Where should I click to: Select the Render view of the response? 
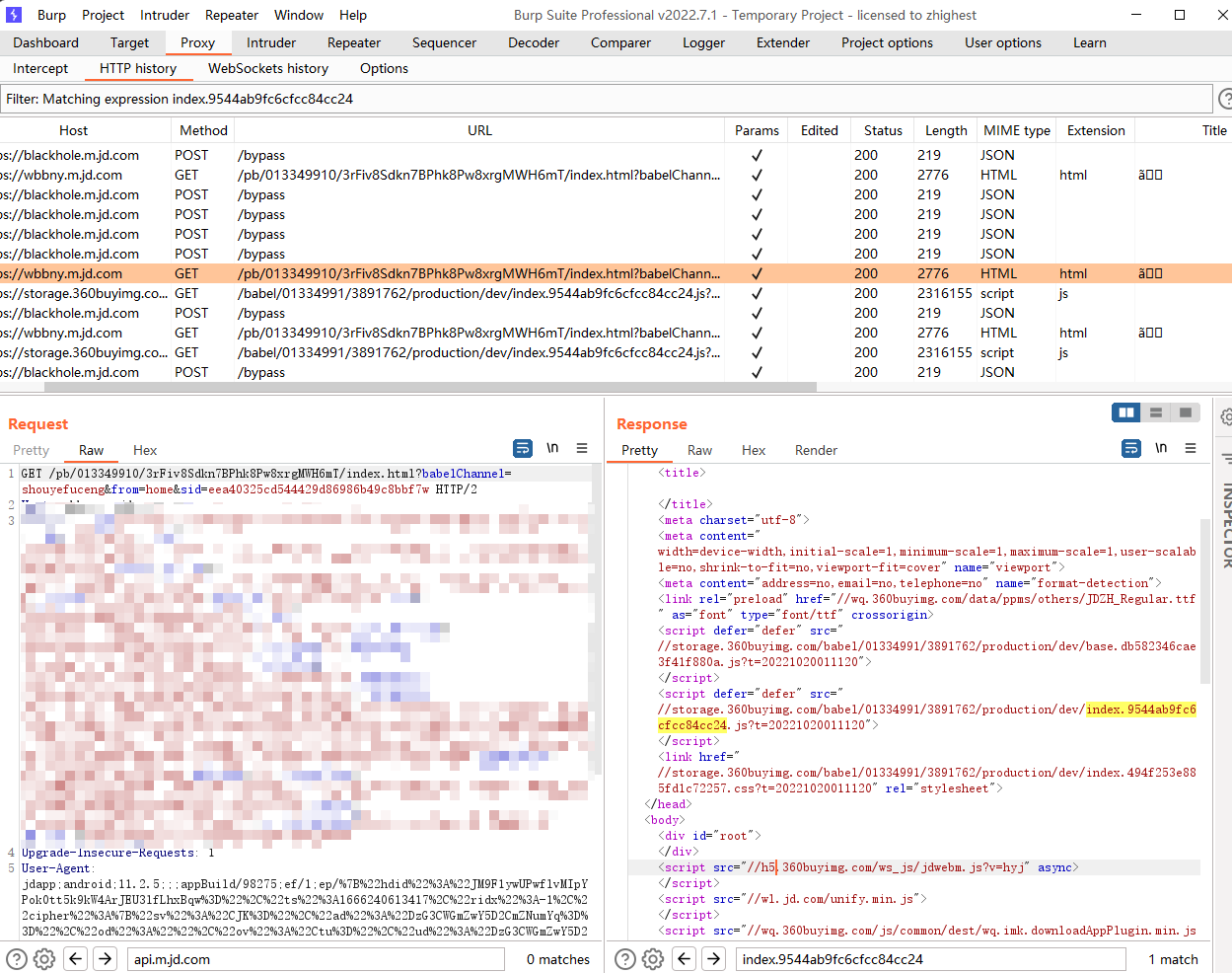point(816,450)
